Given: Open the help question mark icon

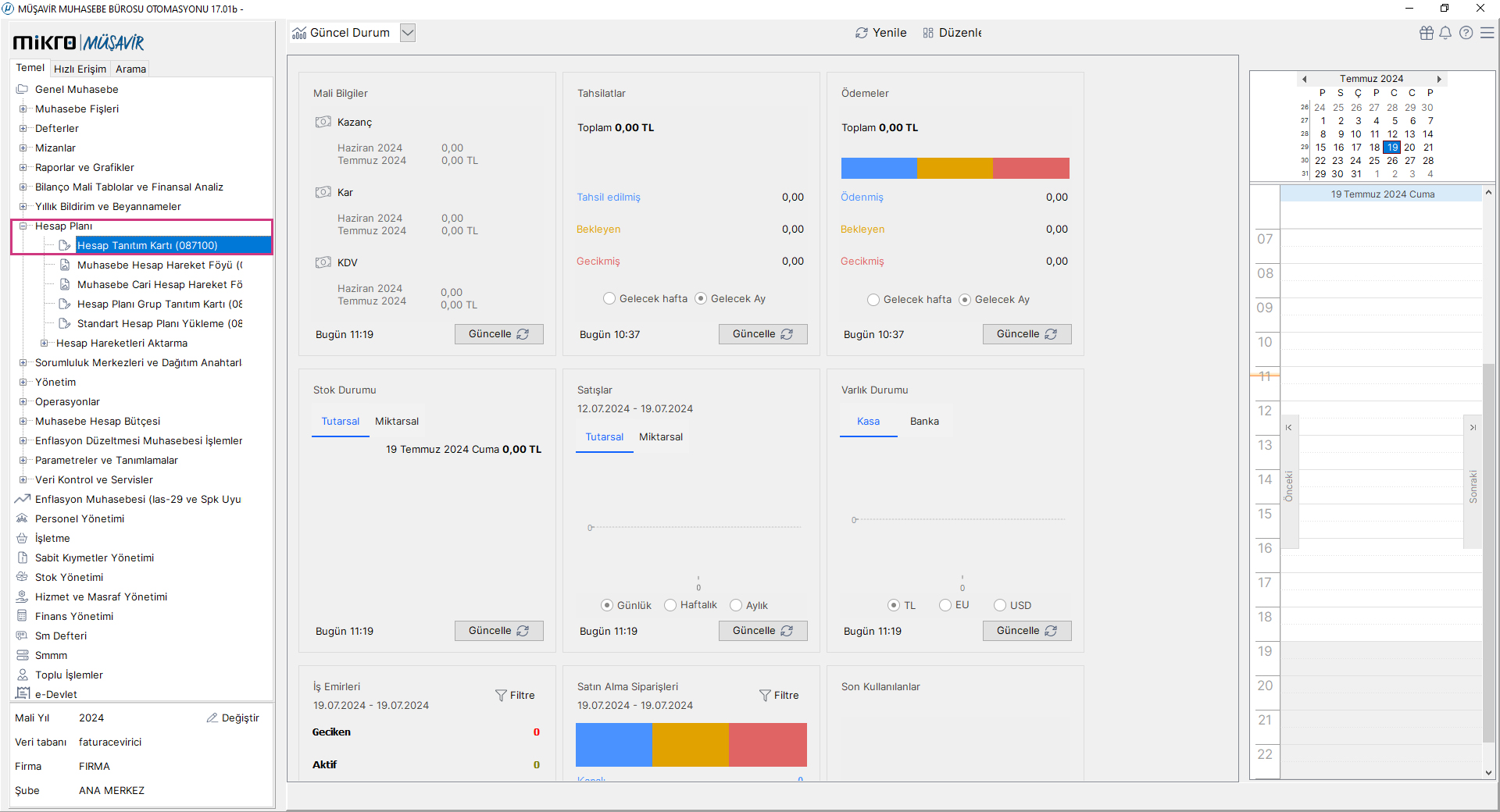Looking at the screenshot, I should click(1466, 33).
